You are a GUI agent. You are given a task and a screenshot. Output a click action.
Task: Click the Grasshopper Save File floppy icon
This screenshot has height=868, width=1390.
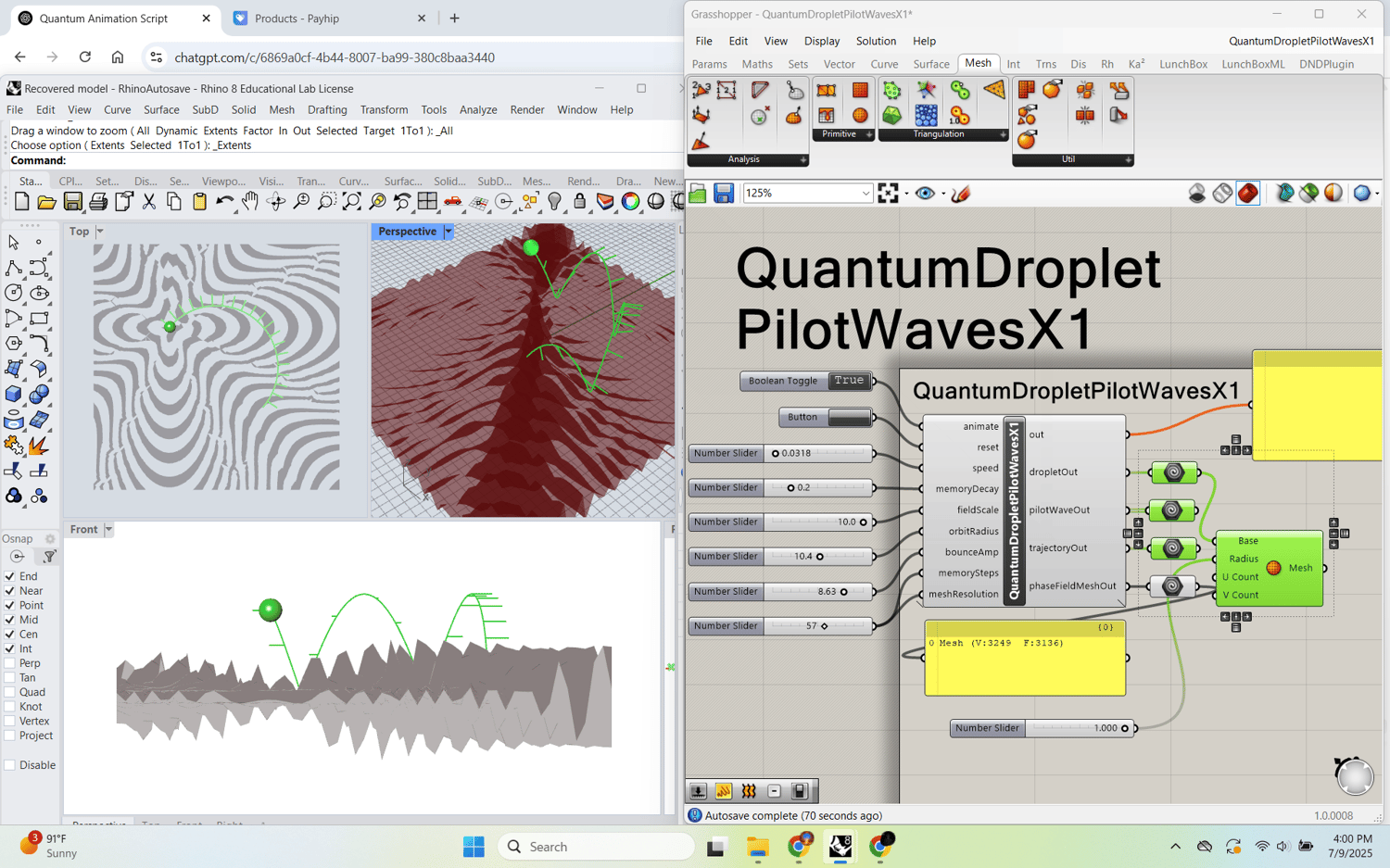(724, 193)
